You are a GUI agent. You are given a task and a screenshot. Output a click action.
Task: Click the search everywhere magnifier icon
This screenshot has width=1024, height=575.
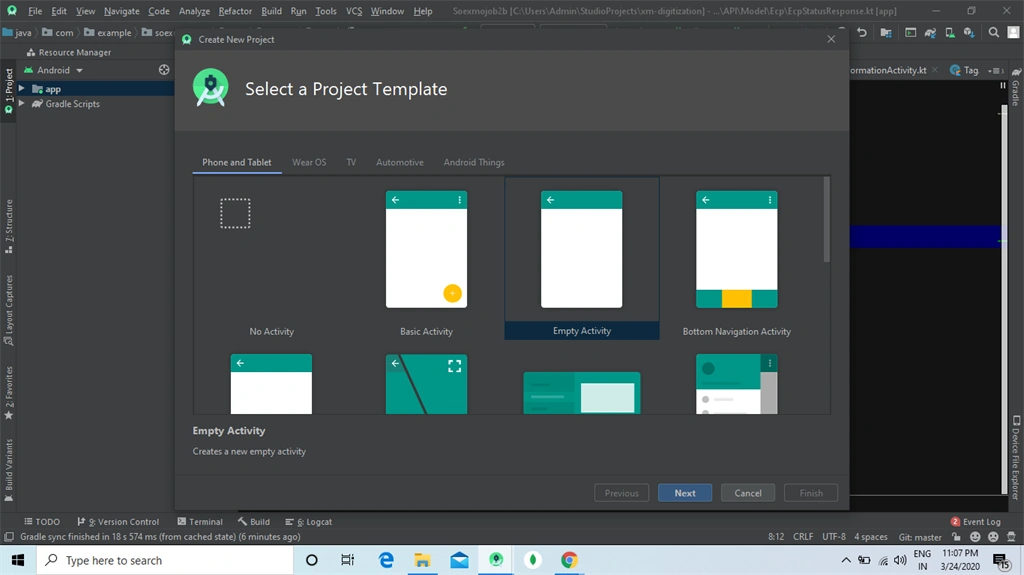point(993,32)
